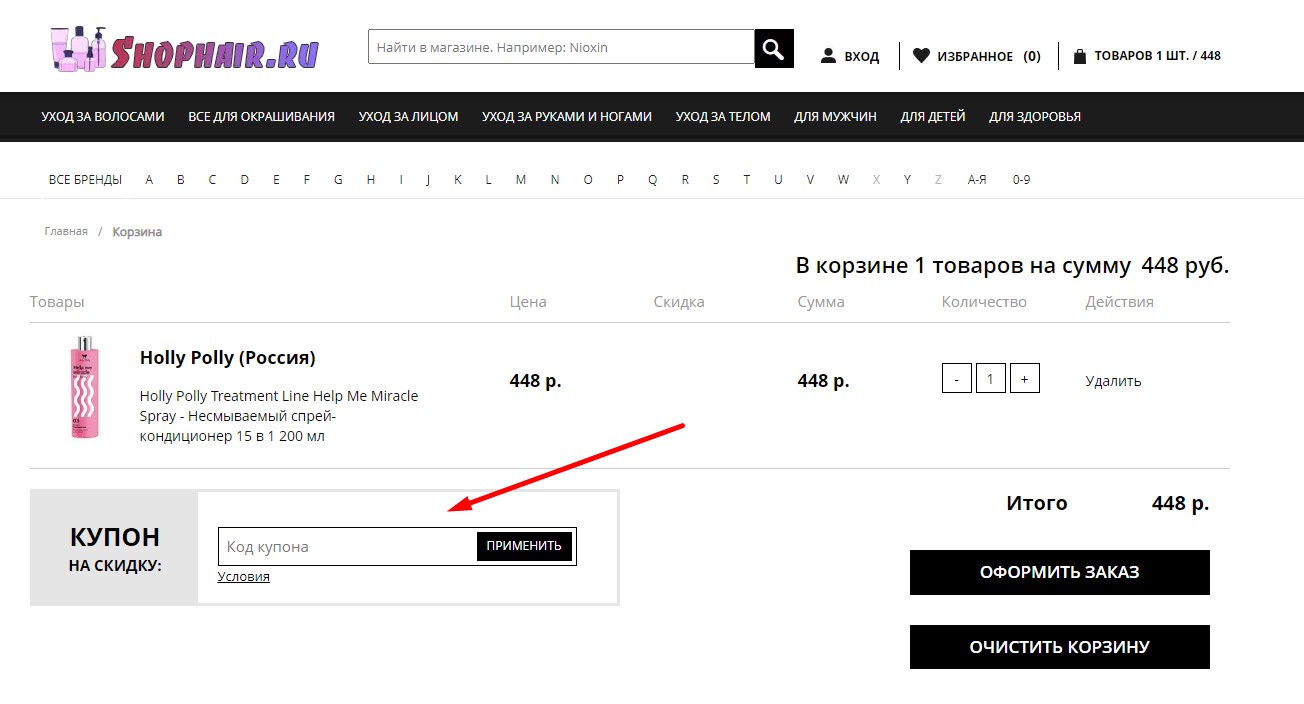Image resolution: width=1304 pixels, height=704 pixels.
Task: Select ВСЕ БРЕНДЫ brand filter
Action: point(85,180)
